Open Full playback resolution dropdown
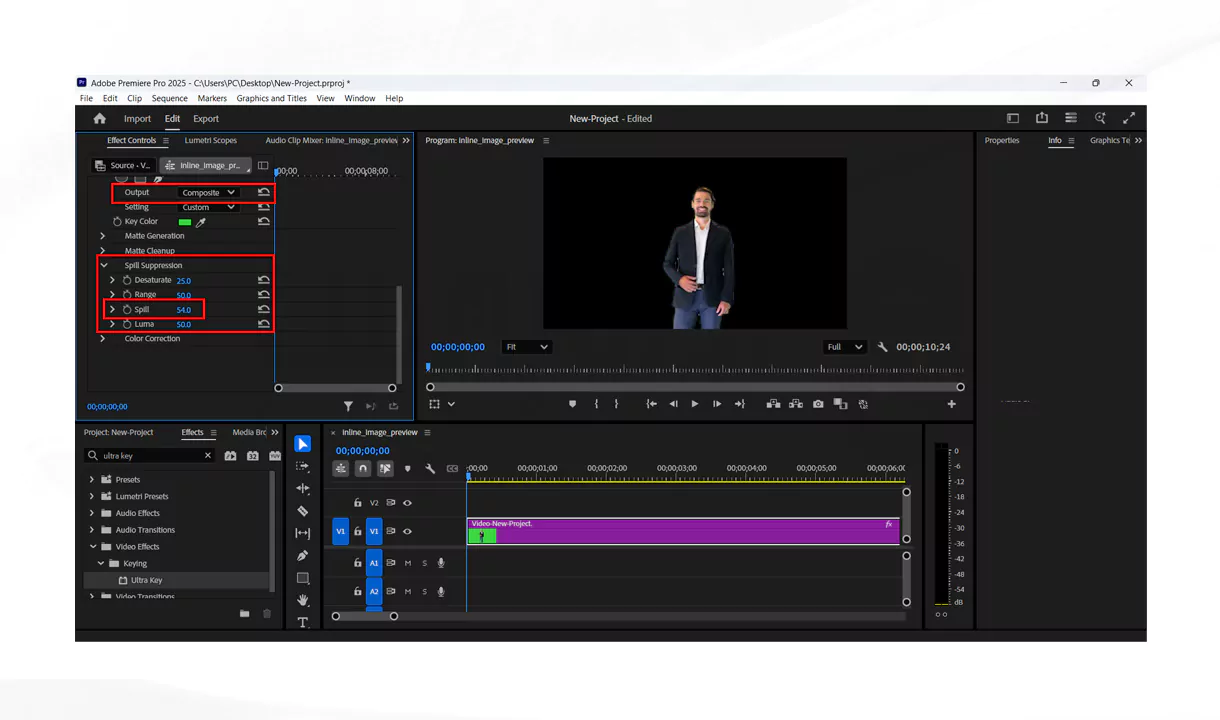Image resolution: width=1220 pixels, height=720 pixels. click(x=844, y=347)
